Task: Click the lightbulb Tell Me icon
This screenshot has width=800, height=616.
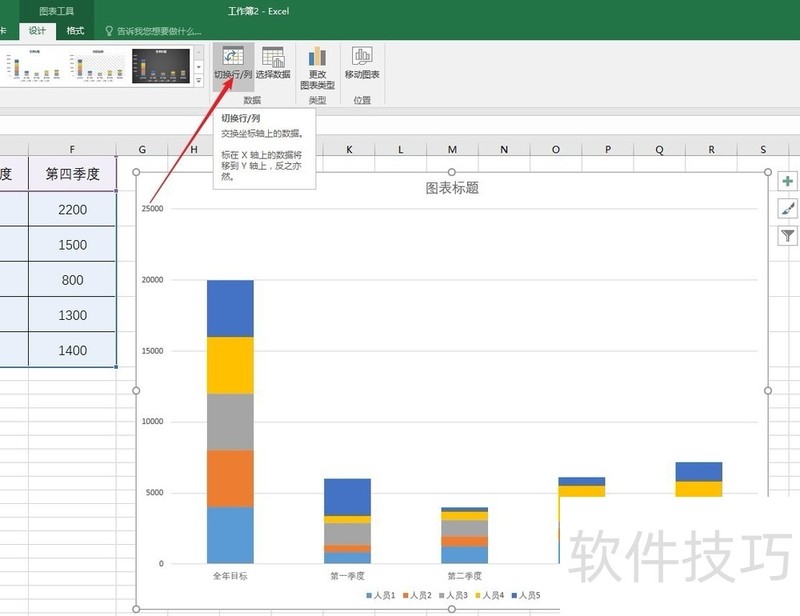Action: pos(109,31)
